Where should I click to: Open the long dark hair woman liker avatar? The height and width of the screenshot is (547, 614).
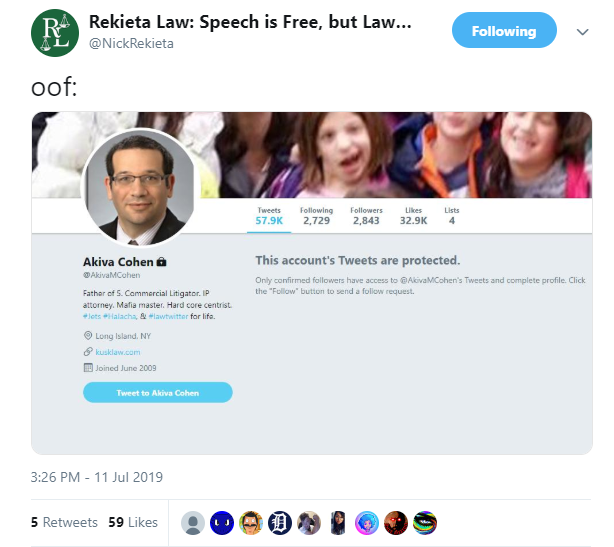point(338,523)
